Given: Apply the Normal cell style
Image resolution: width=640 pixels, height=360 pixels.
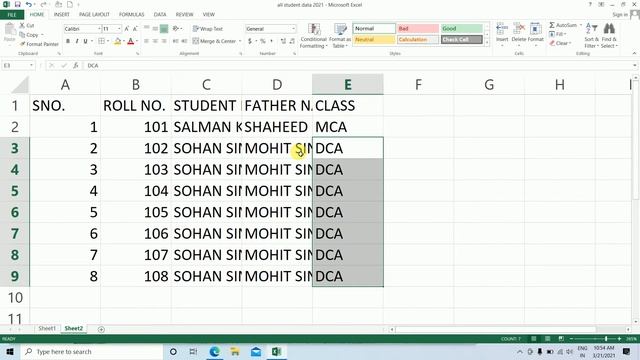Looking at the screenshot, I should [374, 29].
